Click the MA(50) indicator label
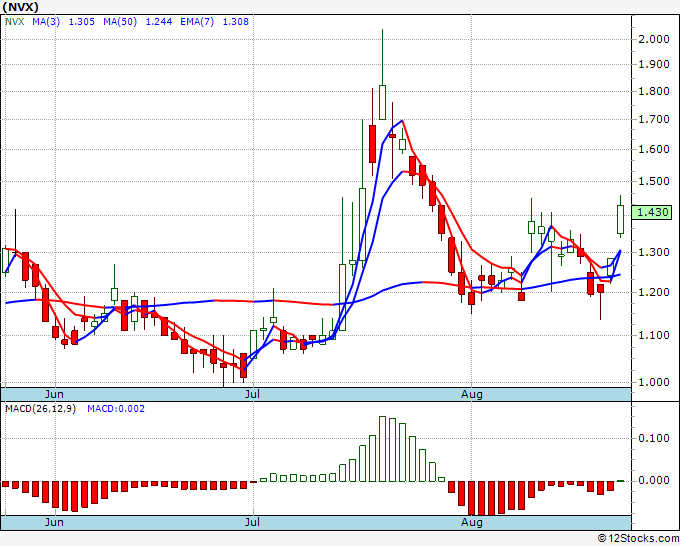The height and width of the screenshot is (546, 680). (x=120, y=22)
